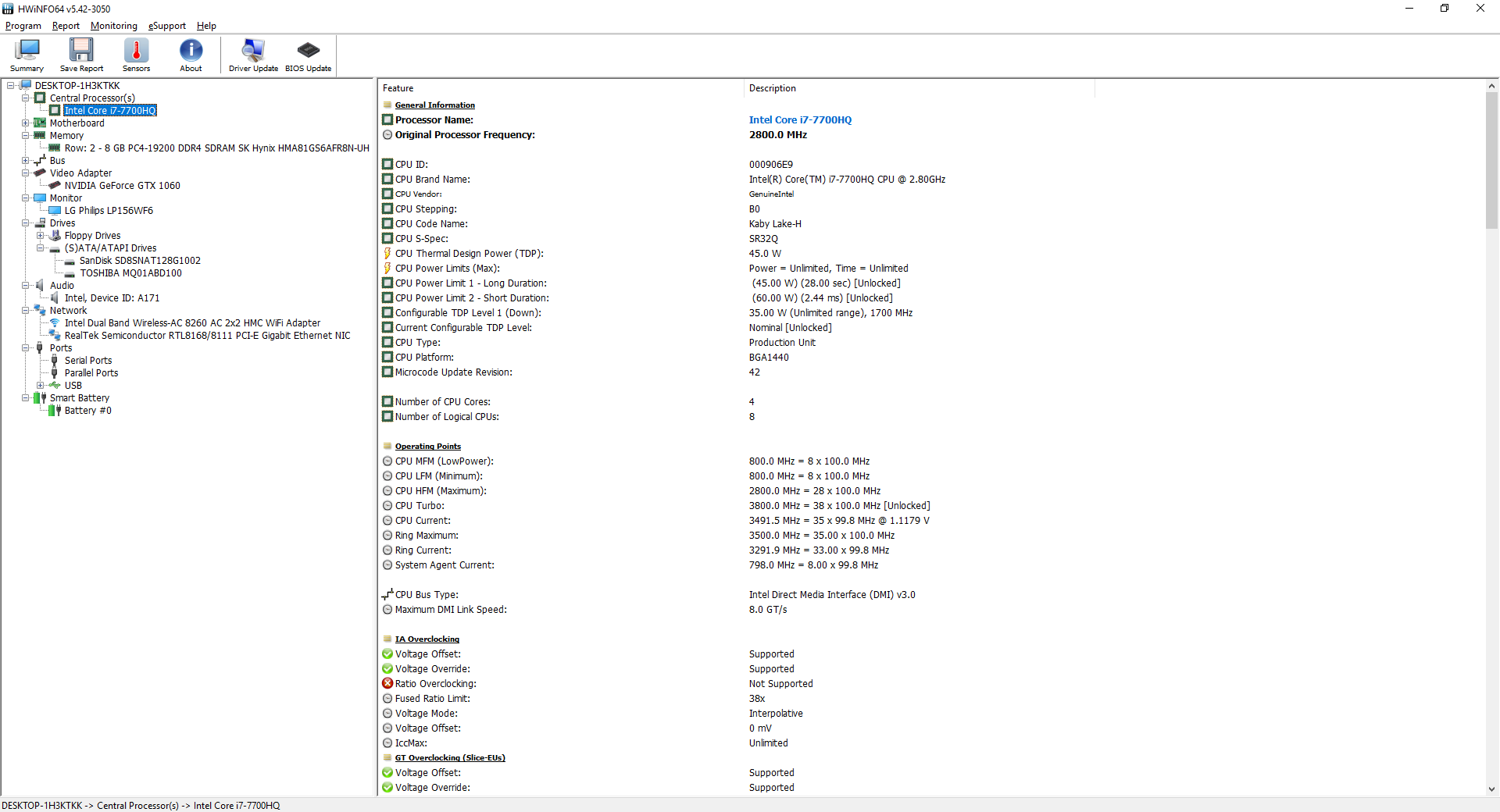Click the scrollbar up arrow
The height and width of the screenshot is (812, 1500).
[1491, 86]
